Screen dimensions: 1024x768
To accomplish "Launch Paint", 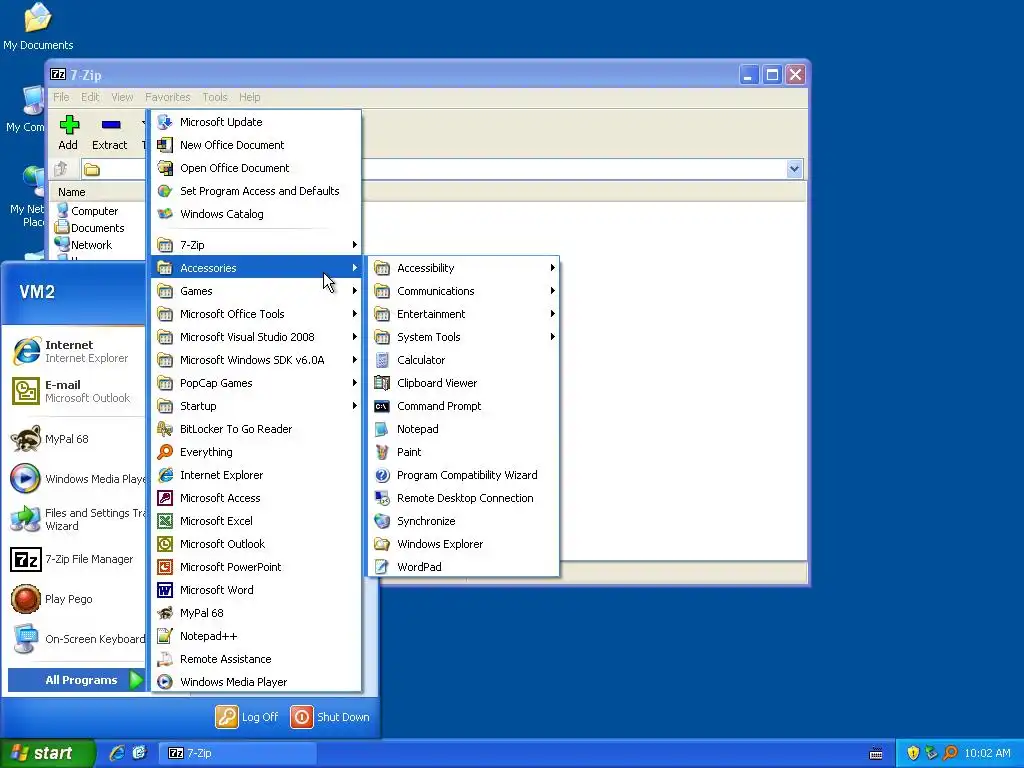I will point(463,452).
